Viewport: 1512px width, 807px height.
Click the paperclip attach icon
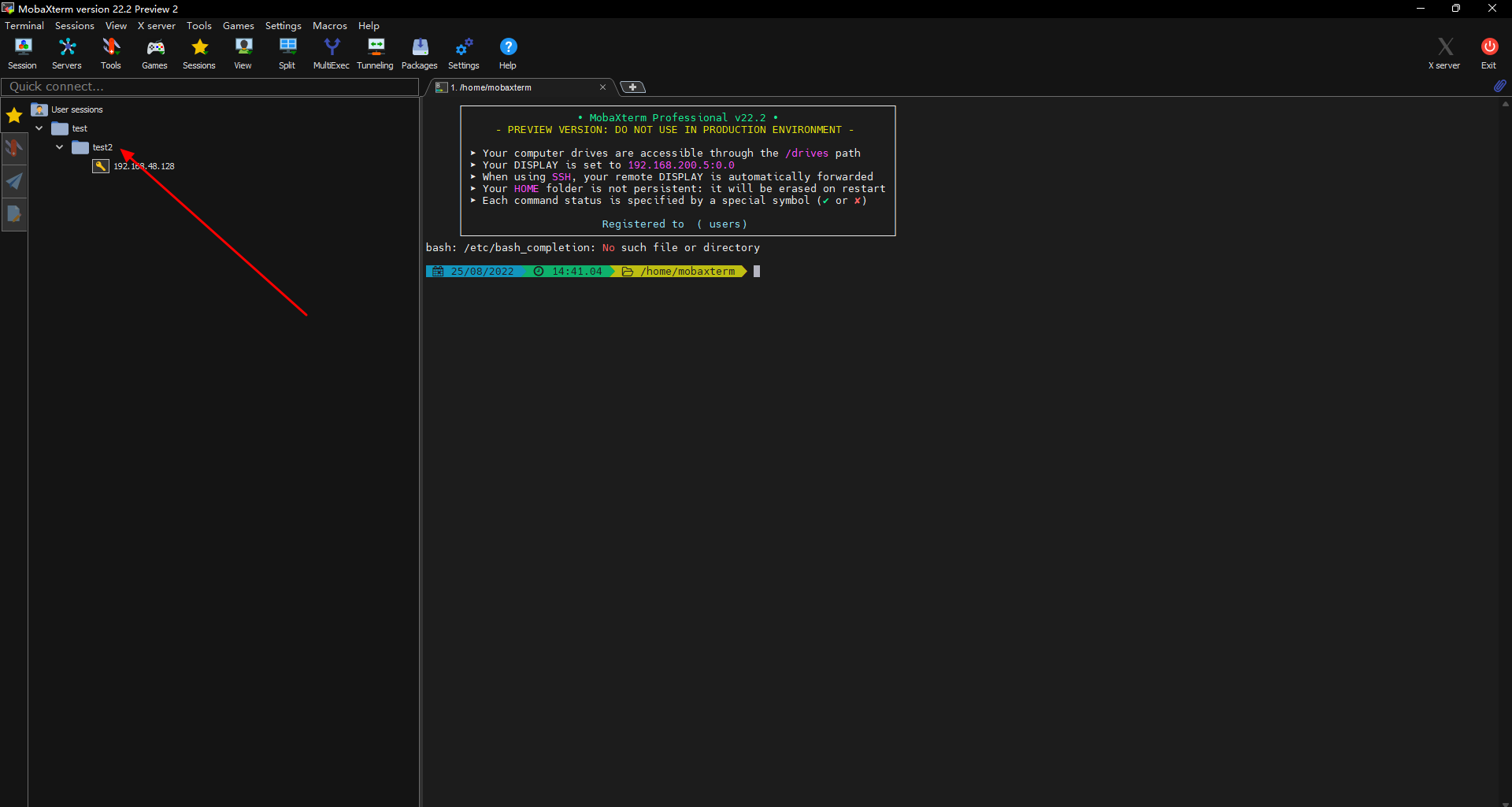[1499, 86]
